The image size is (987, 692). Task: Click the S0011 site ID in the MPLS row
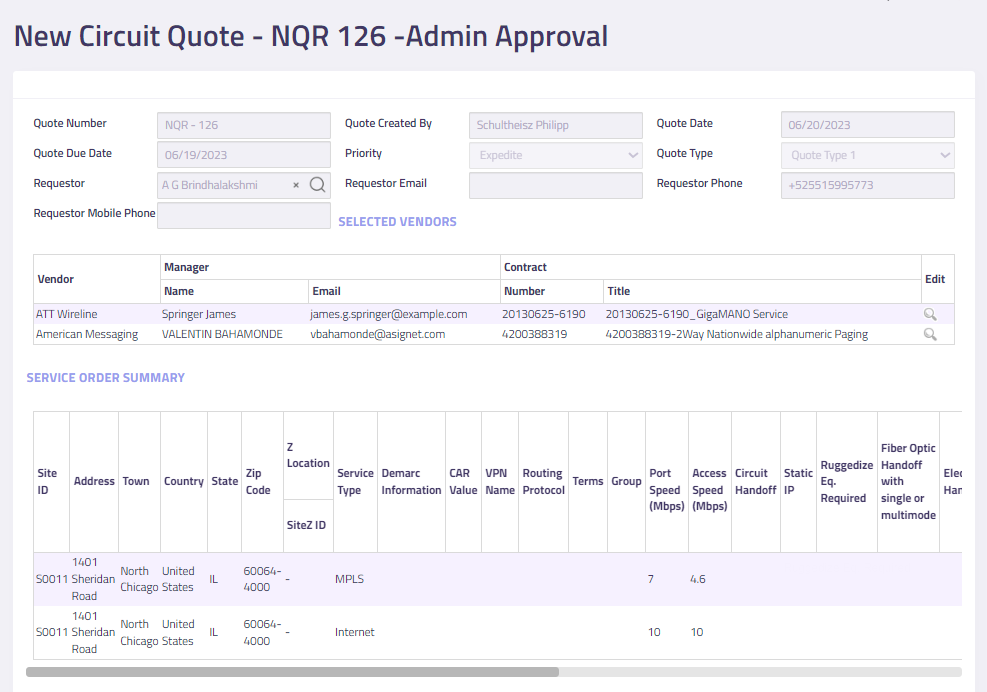point(52,579)
